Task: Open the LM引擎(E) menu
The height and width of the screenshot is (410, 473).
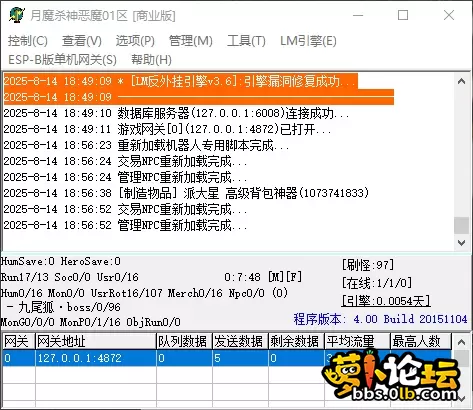Action: (x=308, y=41)
